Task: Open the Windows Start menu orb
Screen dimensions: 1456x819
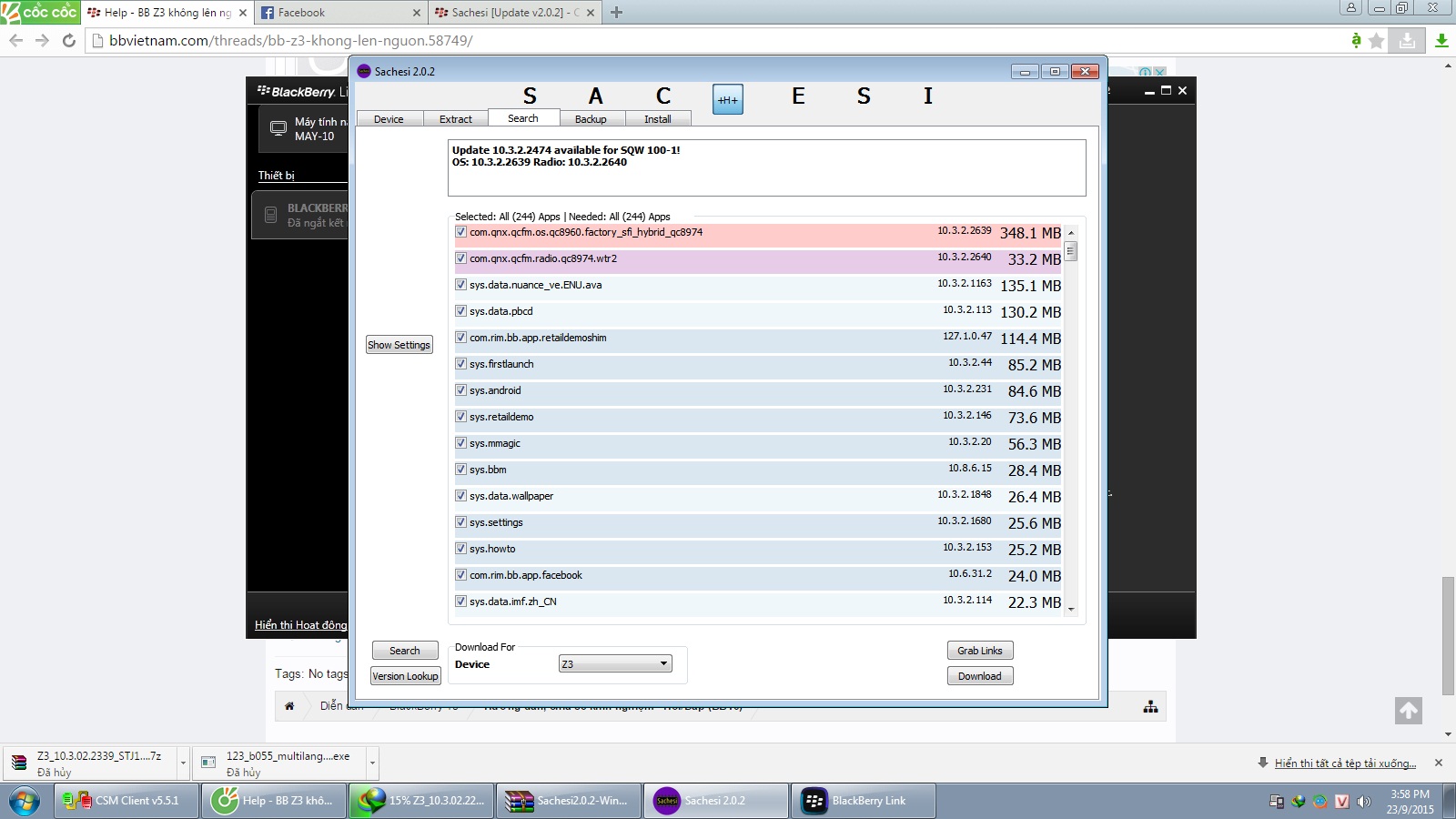Action: (25, 801)
